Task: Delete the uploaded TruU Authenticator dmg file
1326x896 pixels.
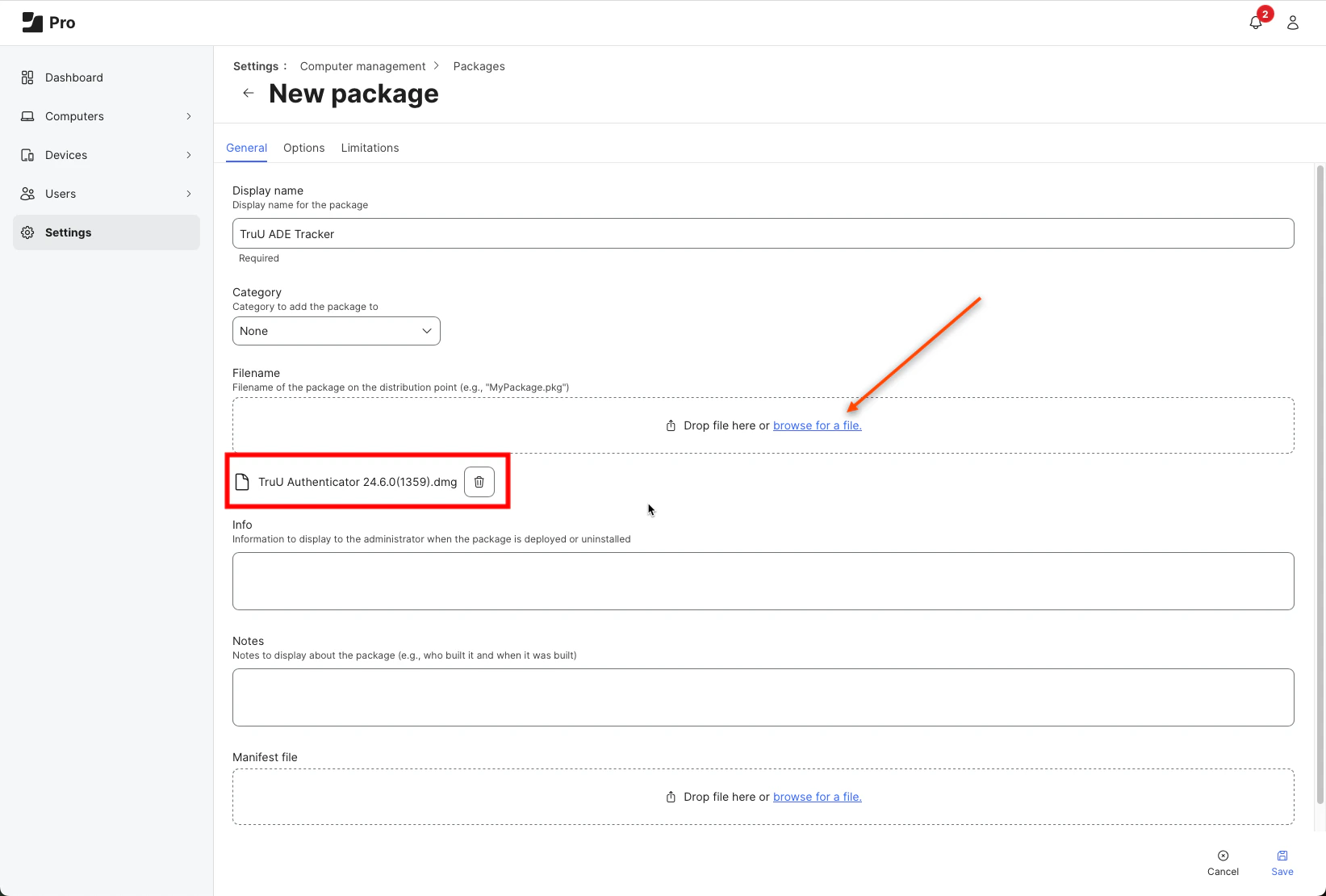Action: tap(479, 482)
